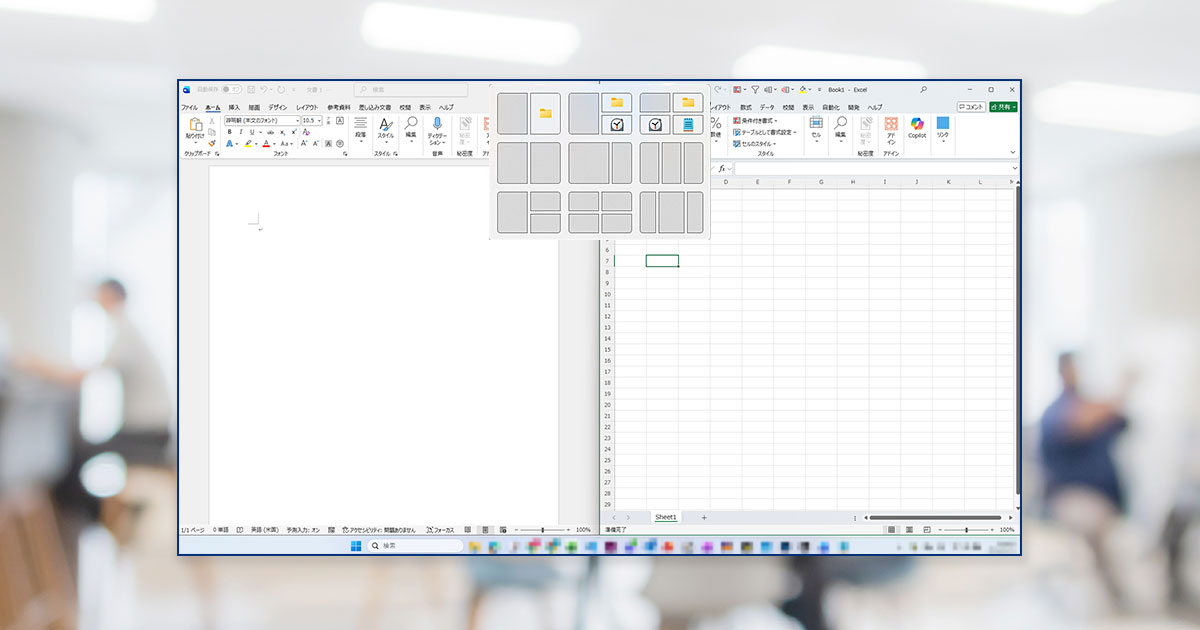This screenshot has height=630, width=1200.
Task: Click the Cells icon in Excel ribbon
Action: coord(816,125)
